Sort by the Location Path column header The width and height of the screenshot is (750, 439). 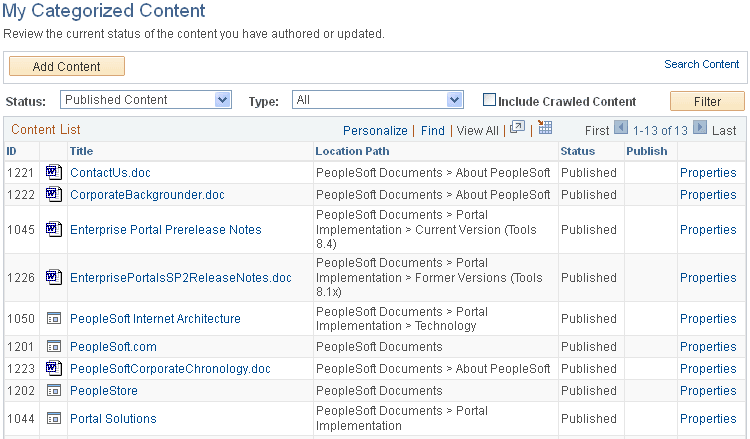(352, 151)
